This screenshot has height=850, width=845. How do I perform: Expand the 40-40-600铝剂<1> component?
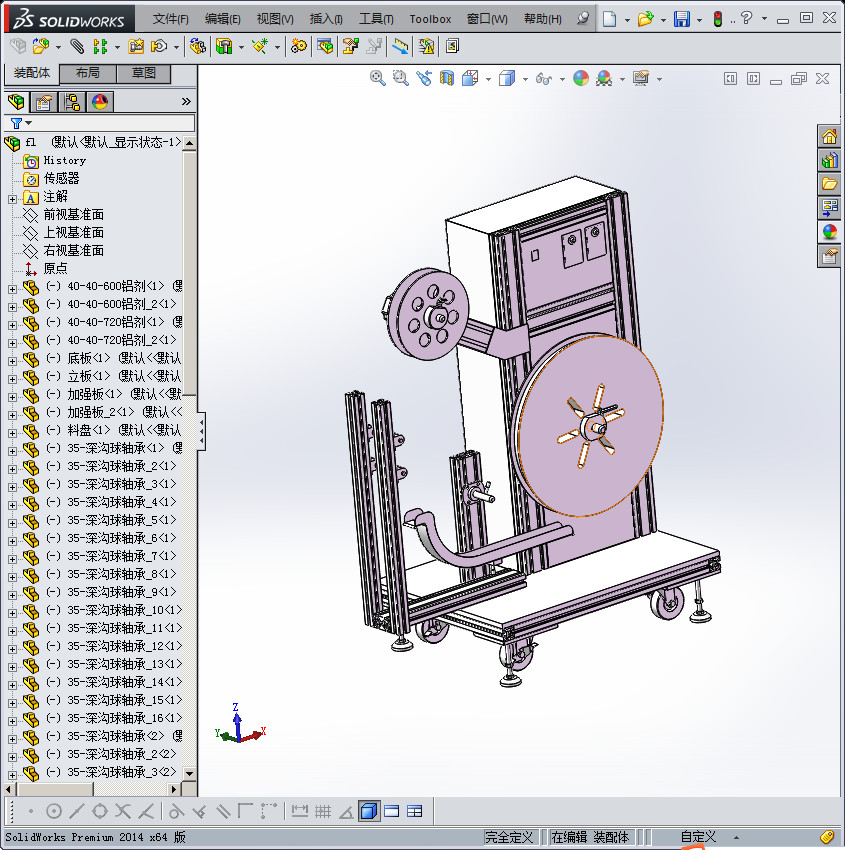click(12, 289)
